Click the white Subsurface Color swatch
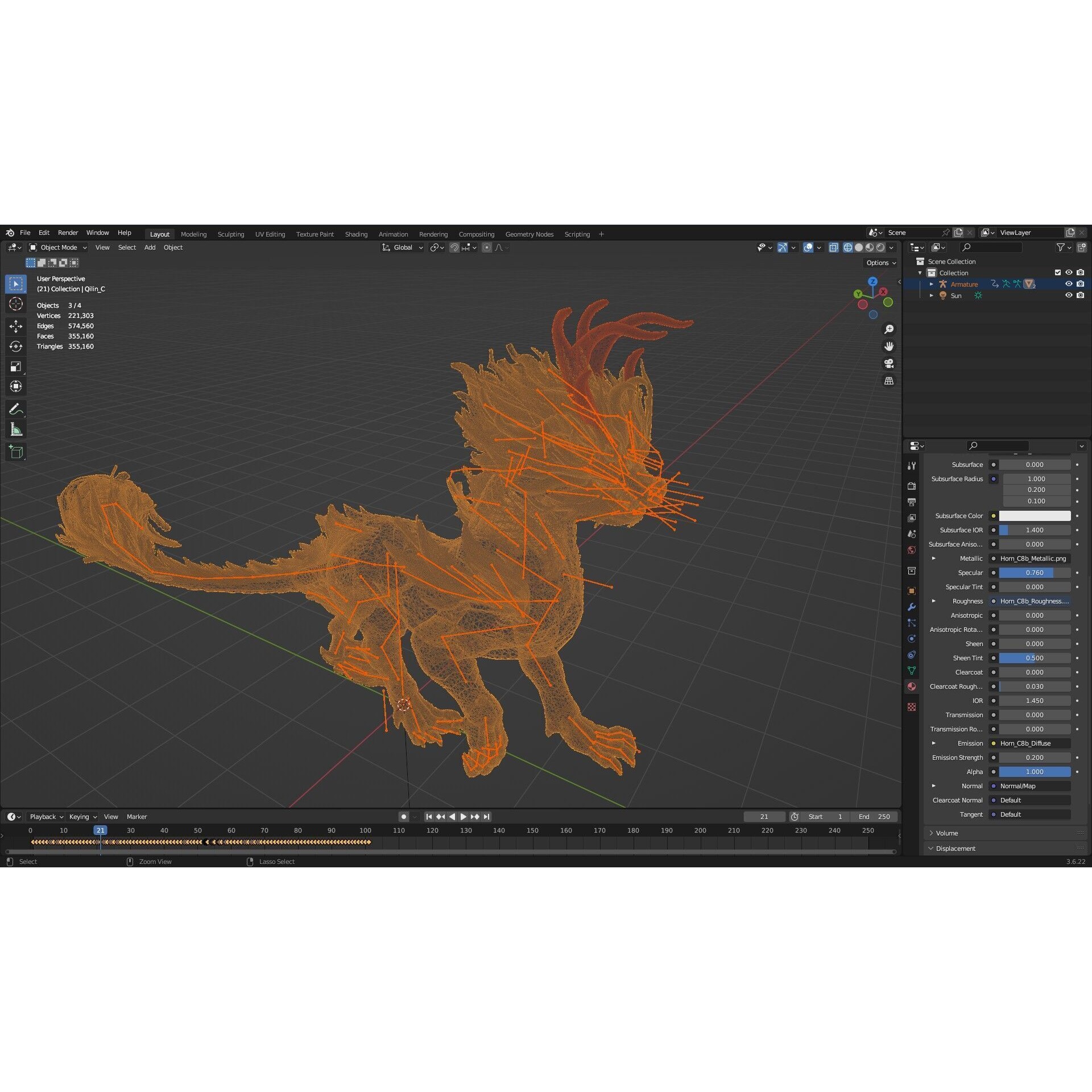This screenshot has width=1092, height=1092. [x=1035, y=516]
